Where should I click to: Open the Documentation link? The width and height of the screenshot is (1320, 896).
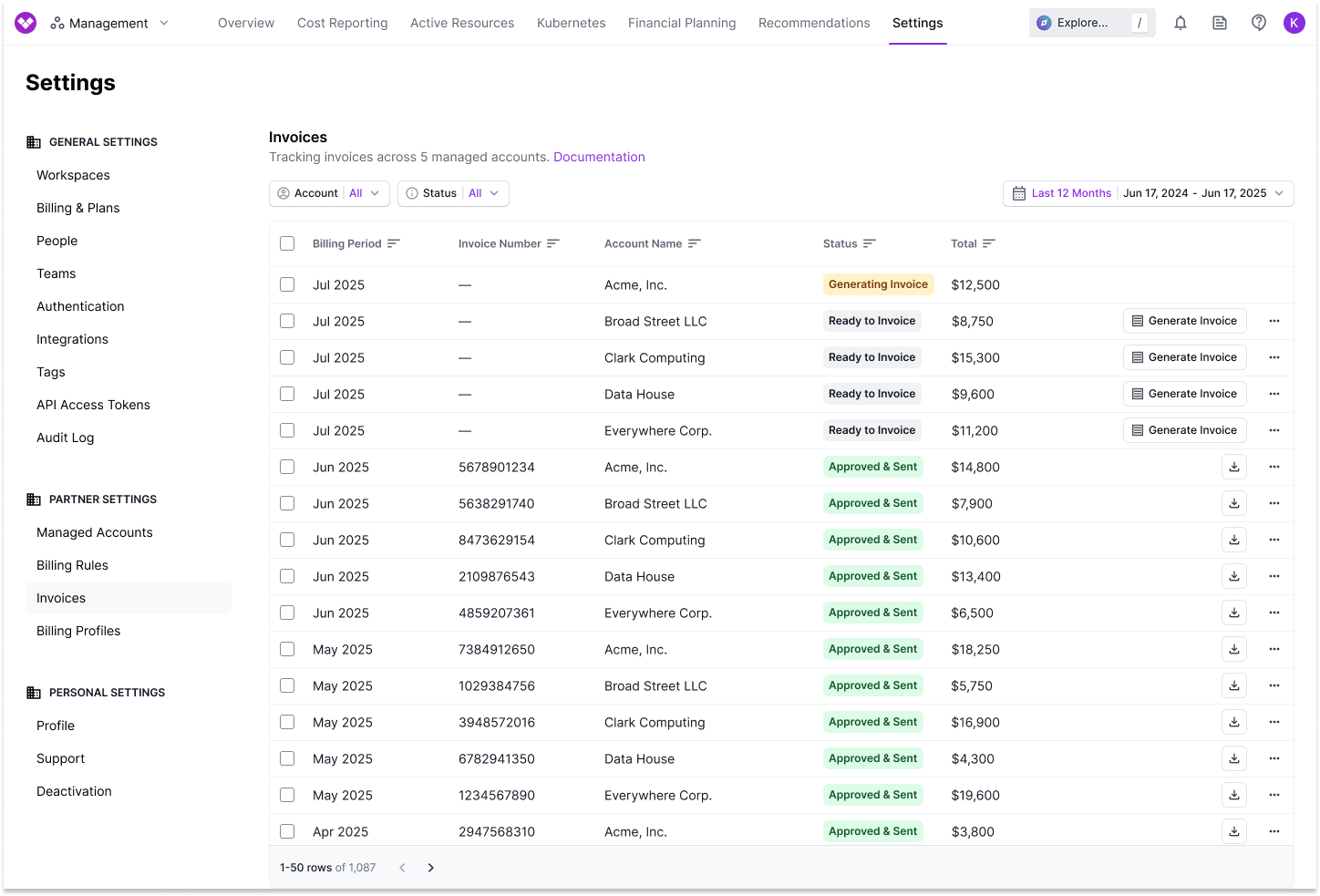[x=599, y=157]
